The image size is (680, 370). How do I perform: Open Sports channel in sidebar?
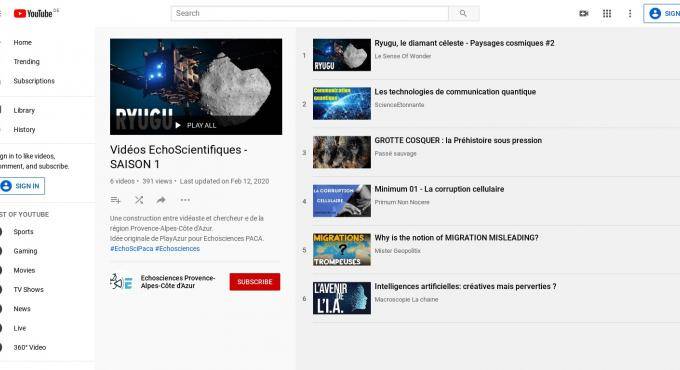pos(23,232)
